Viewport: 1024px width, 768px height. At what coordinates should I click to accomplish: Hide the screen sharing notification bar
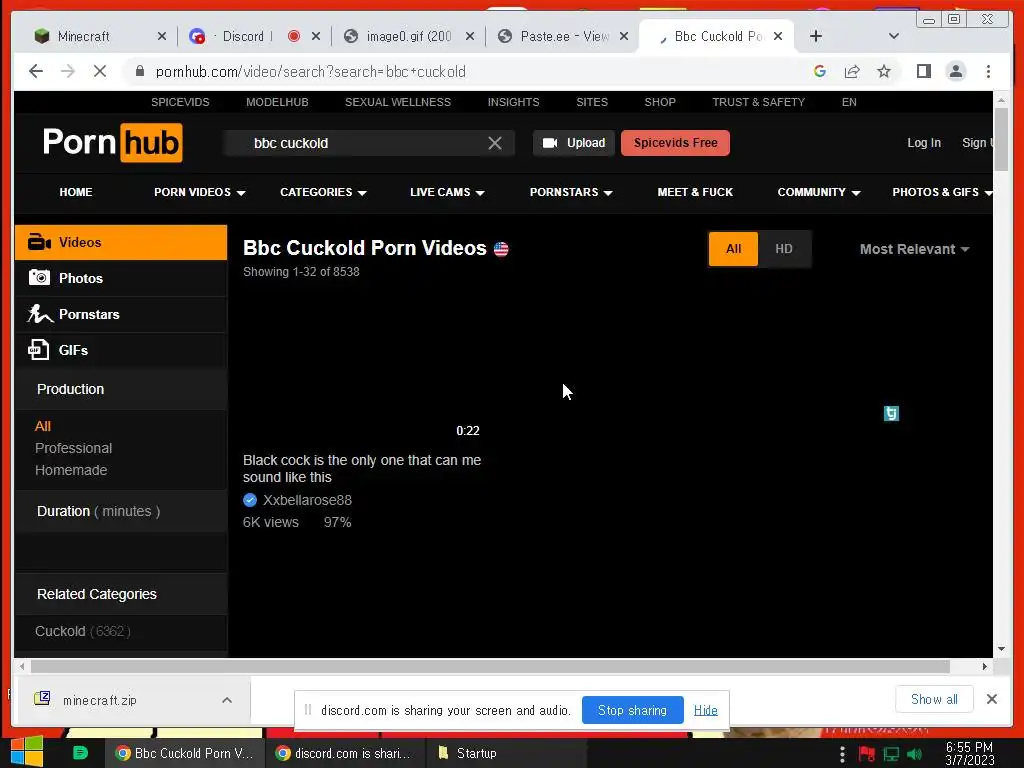point(705,710)
